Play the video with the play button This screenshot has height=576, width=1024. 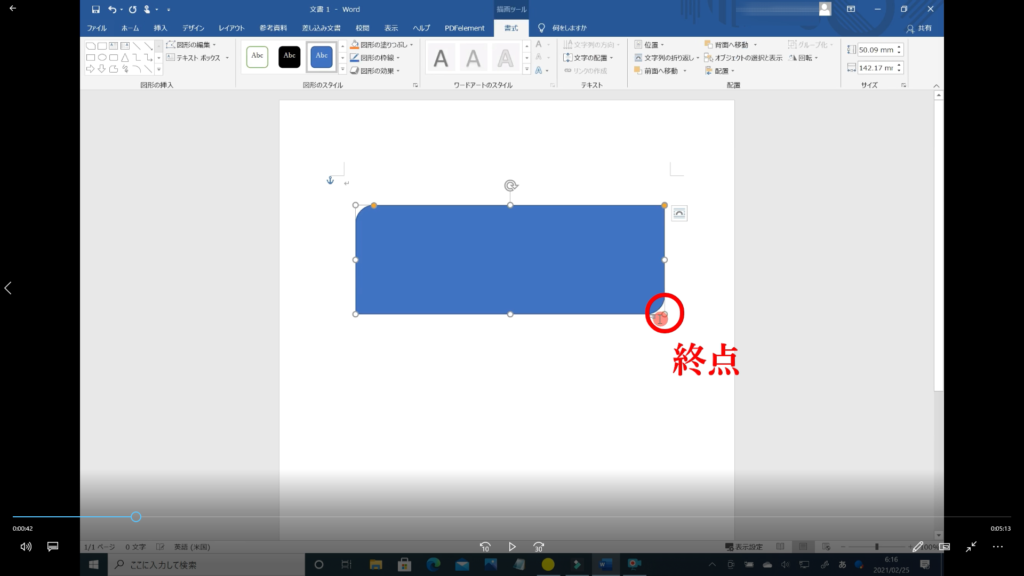[x=512, y=547]
